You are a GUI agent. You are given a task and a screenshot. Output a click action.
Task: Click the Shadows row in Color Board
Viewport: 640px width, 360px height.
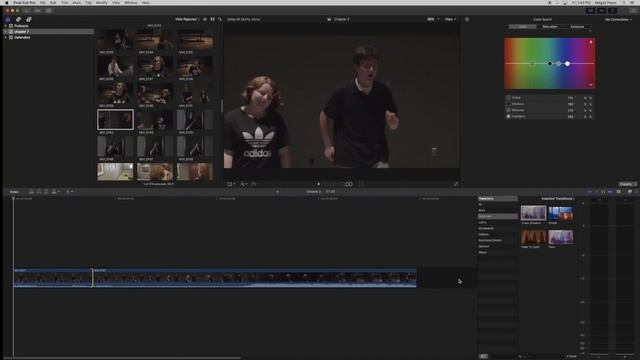[x=549, y=104]
